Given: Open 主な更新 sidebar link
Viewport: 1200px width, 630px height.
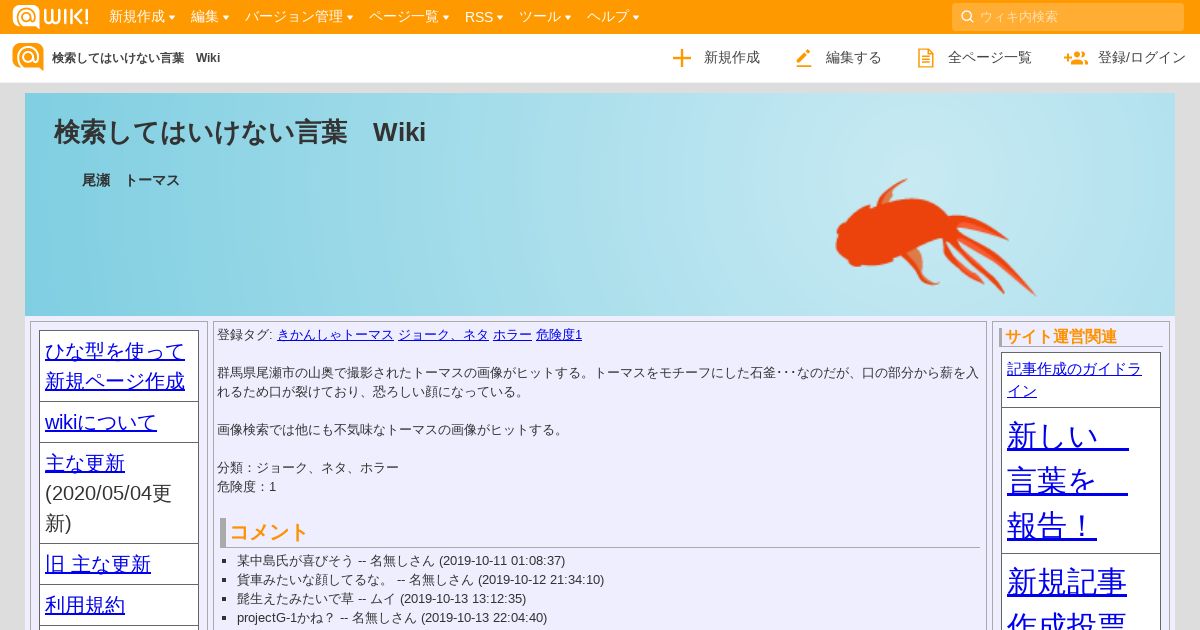Looking at the screenshot, I should pos(85,463).
